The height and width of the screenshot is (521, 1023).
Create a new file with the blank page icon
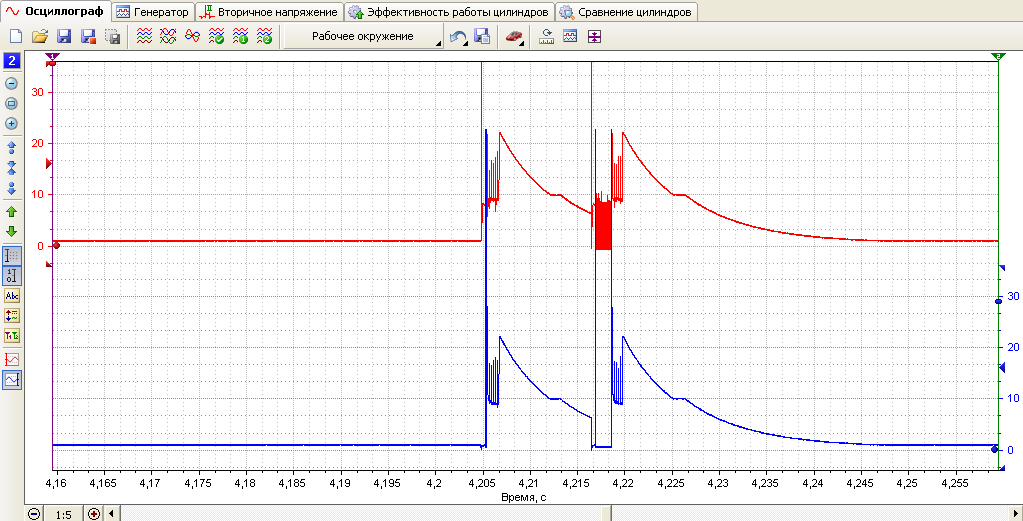[16, 37]
